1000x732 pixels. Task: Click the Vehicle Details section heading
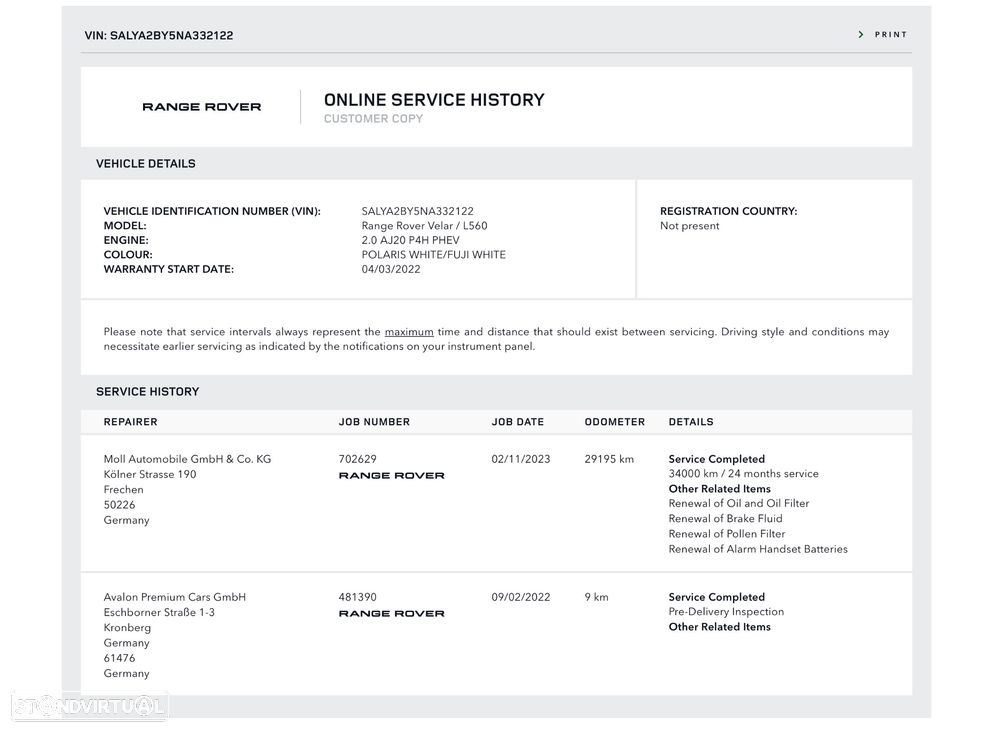146,164
